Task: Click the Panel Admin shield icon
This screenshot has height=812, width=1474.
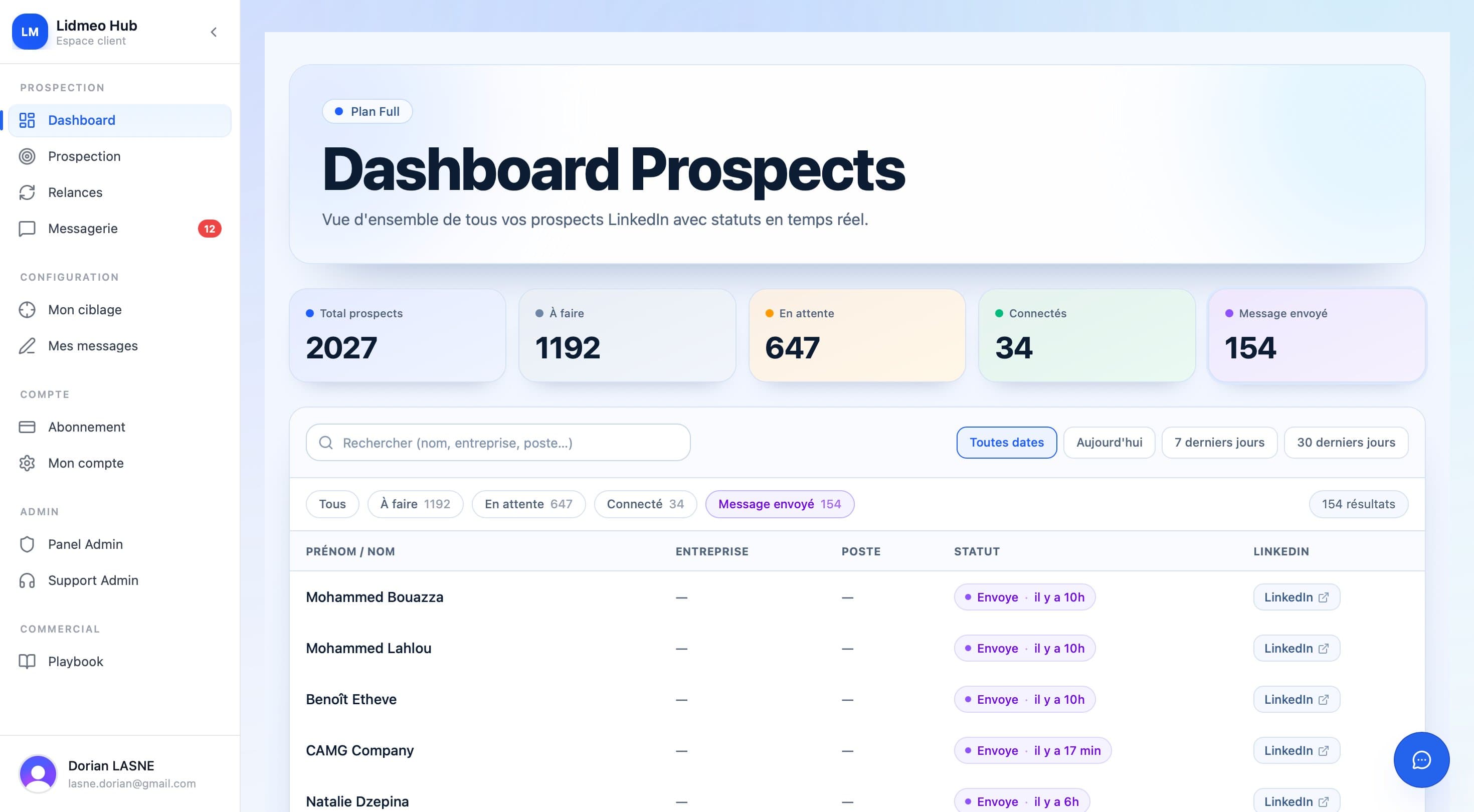Action: 28,544
